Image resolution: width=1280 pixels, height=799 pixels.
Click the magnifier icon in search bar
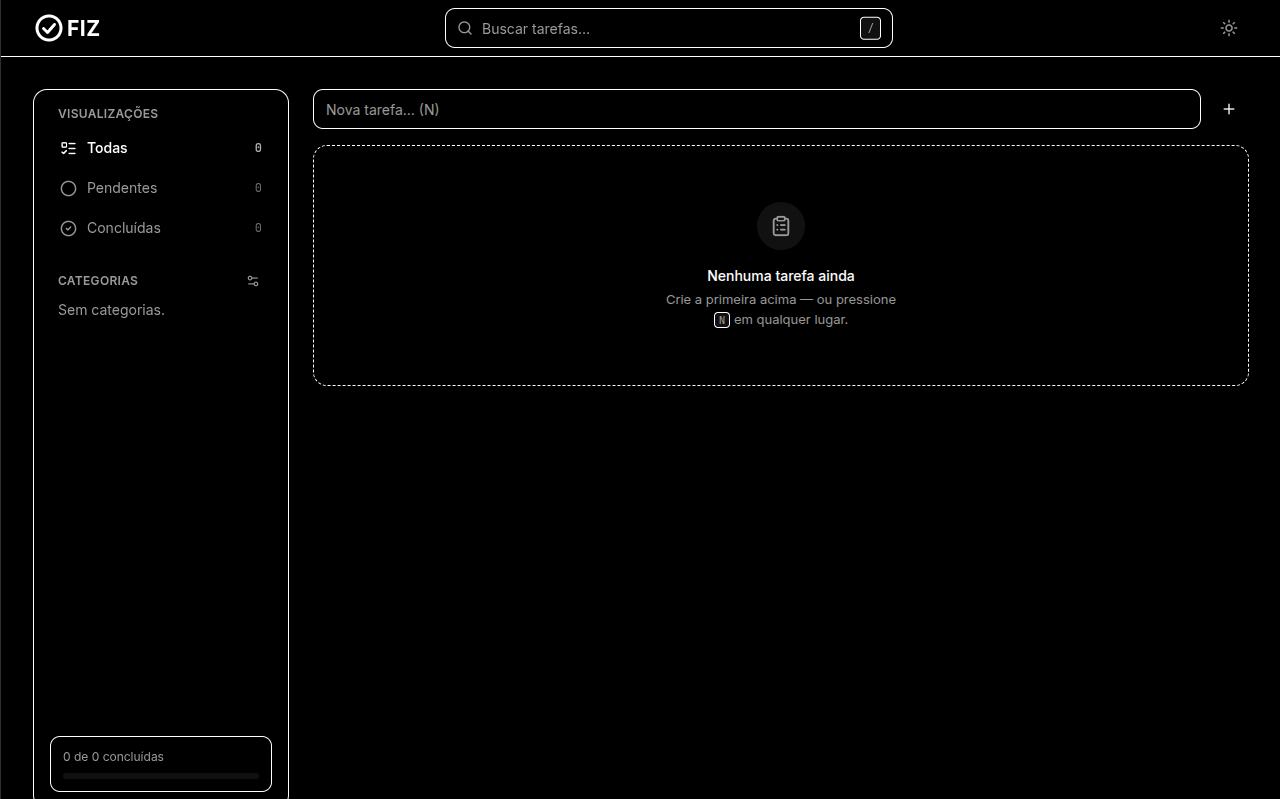[465, 28]
